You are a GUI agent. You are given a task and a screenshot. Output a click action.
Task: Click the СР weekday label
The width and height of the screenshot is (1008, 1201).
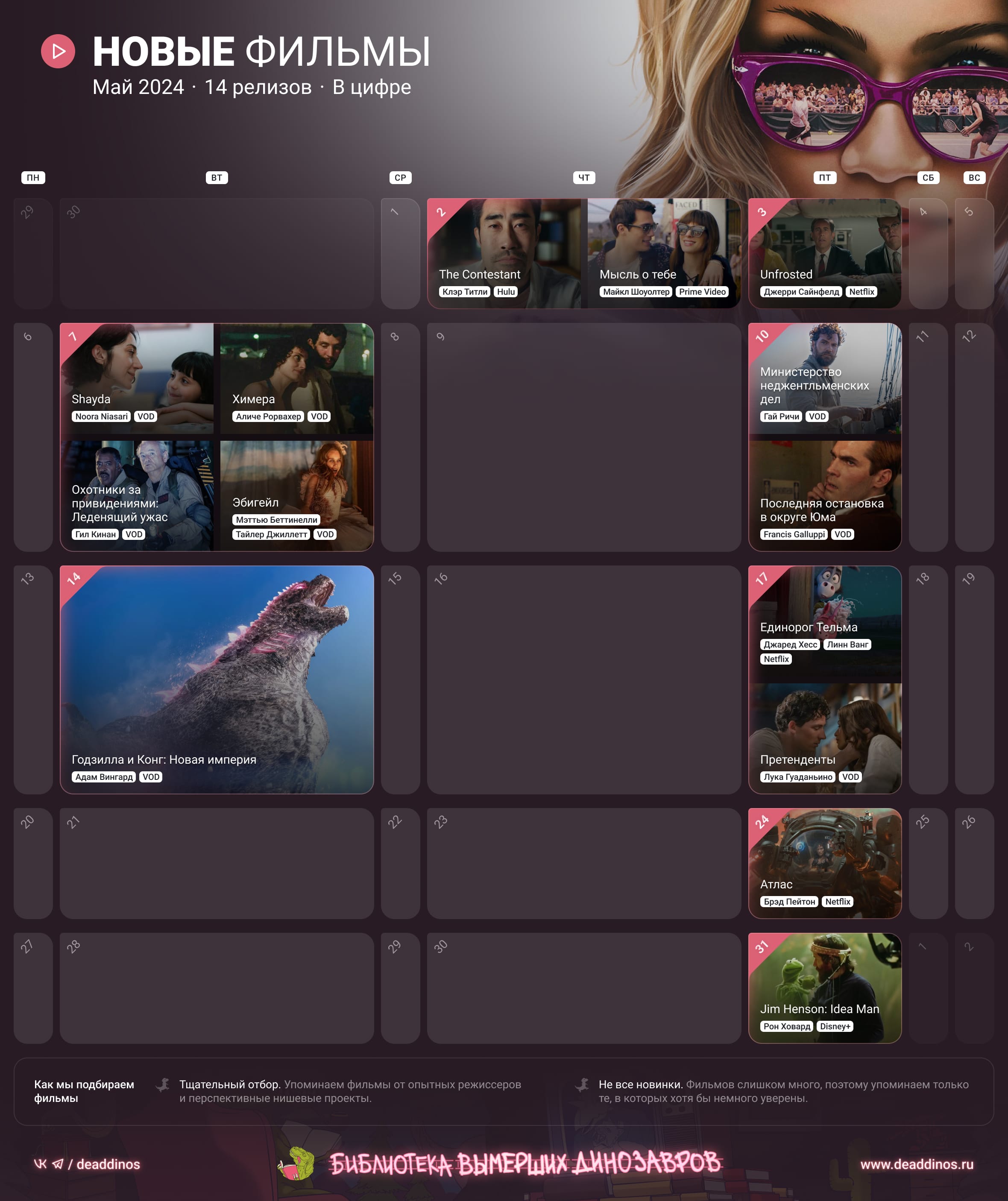coord(401,178)
